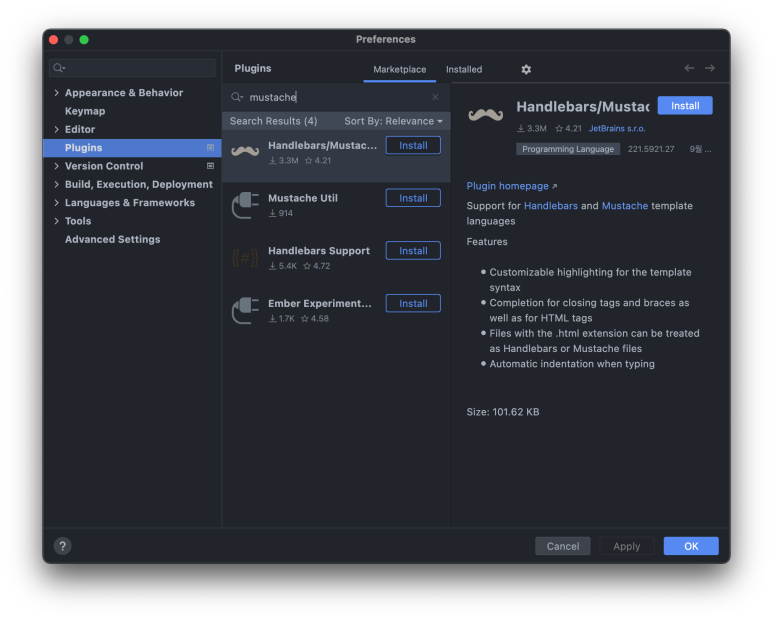773x620 pixels.
Task: Install the Mustache Util plugin
Action: click(x=413, y=198)
